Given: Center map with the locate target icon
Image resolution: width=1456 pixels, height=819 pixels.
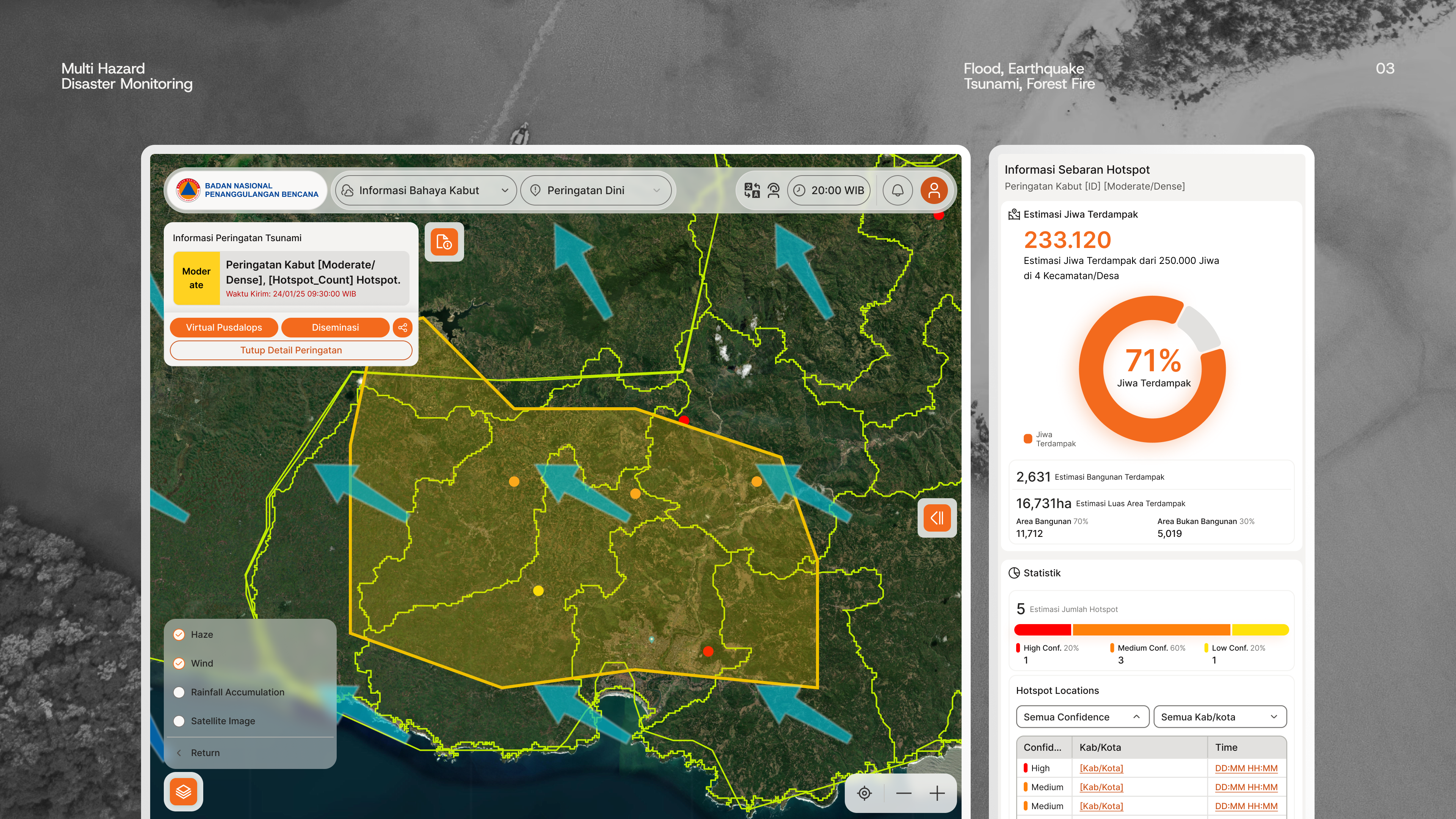Looking at the screenshot, I should pos(864,794).
